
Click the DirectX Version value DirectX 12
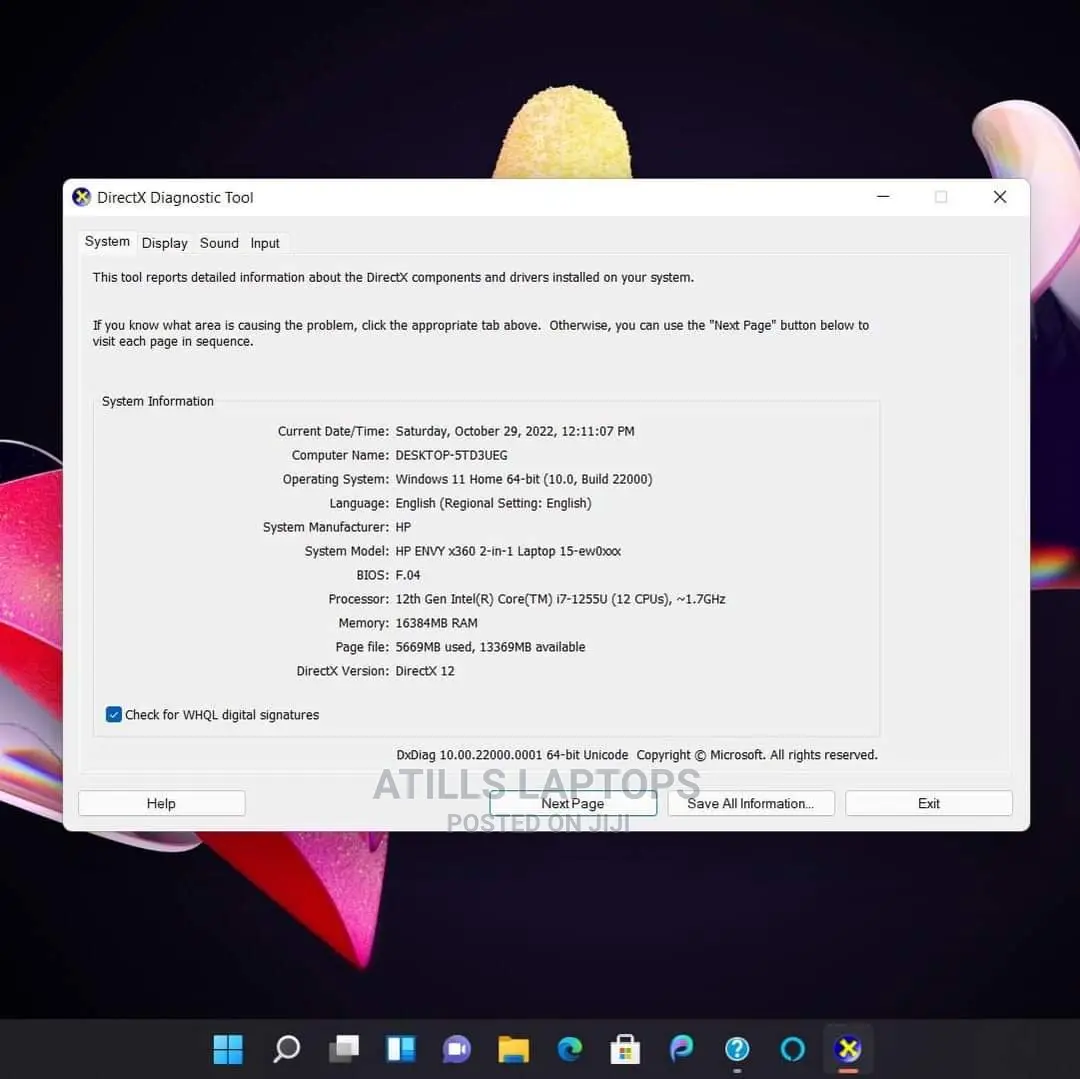tap(425, 671)
